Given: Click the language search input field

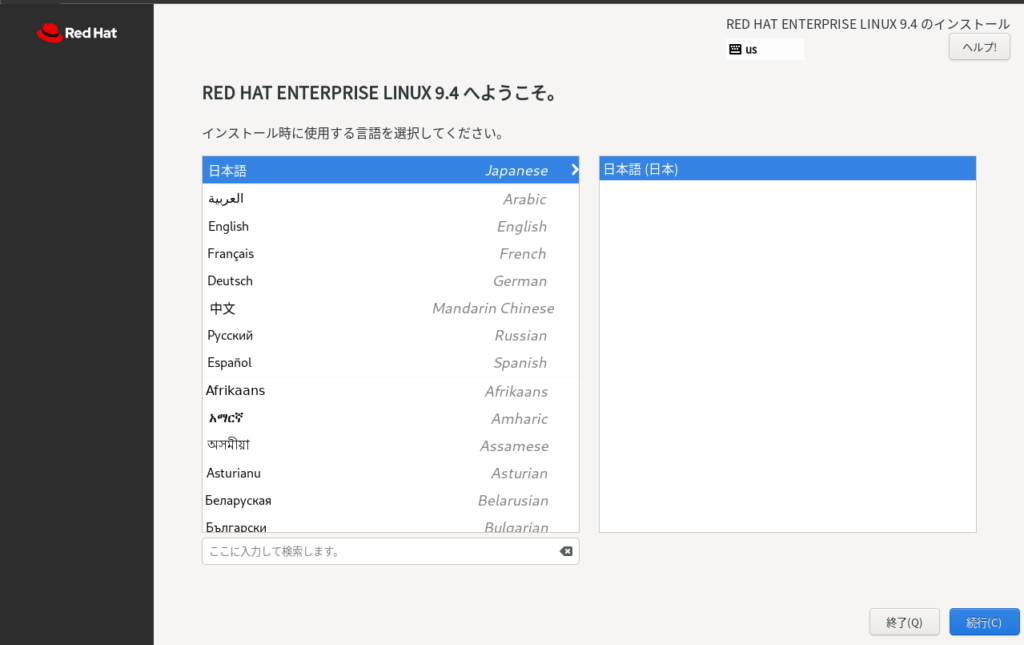Looking at the screenshot, I should click(x=380, y=551).
